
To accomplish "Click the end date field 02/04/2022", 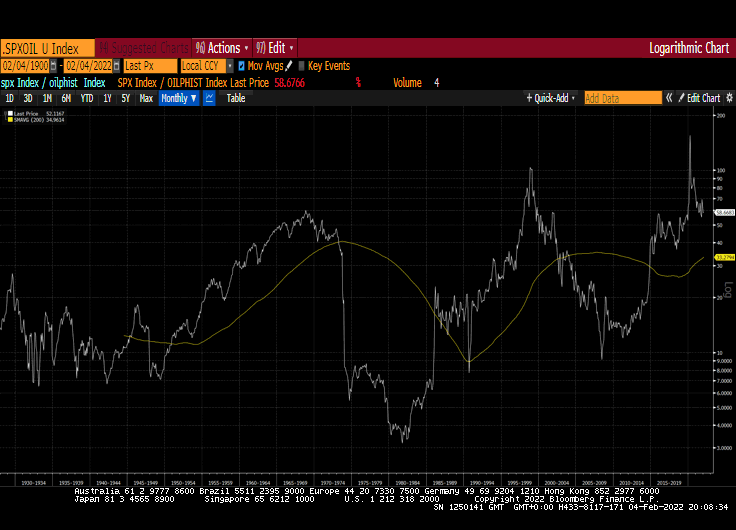I will [x=88, y=66].
